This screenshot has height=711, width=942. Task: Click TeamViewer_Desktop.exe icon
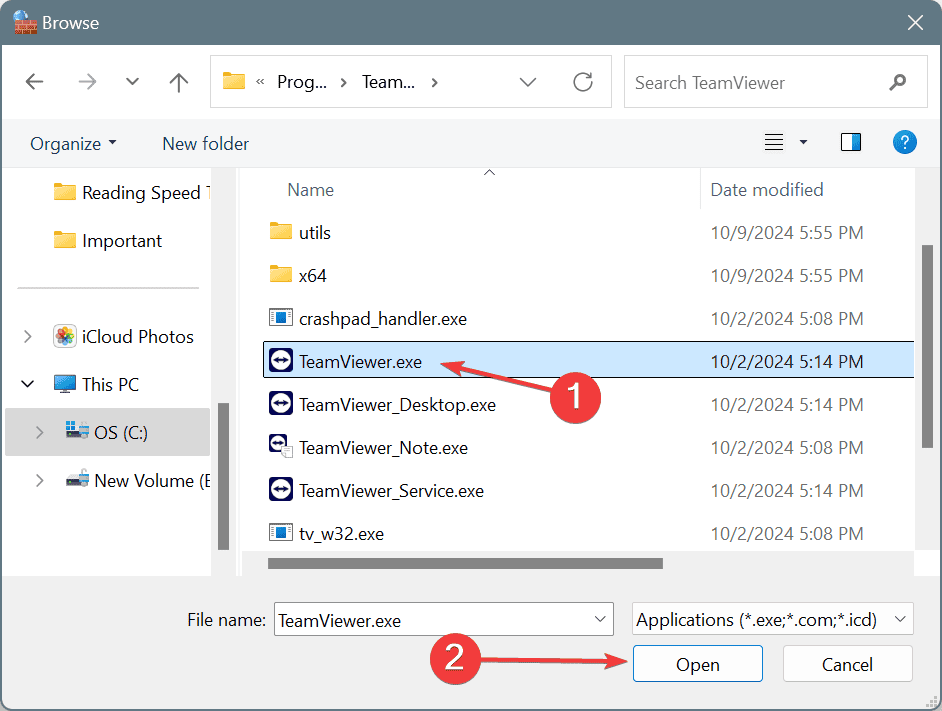[x=281, y=403]
